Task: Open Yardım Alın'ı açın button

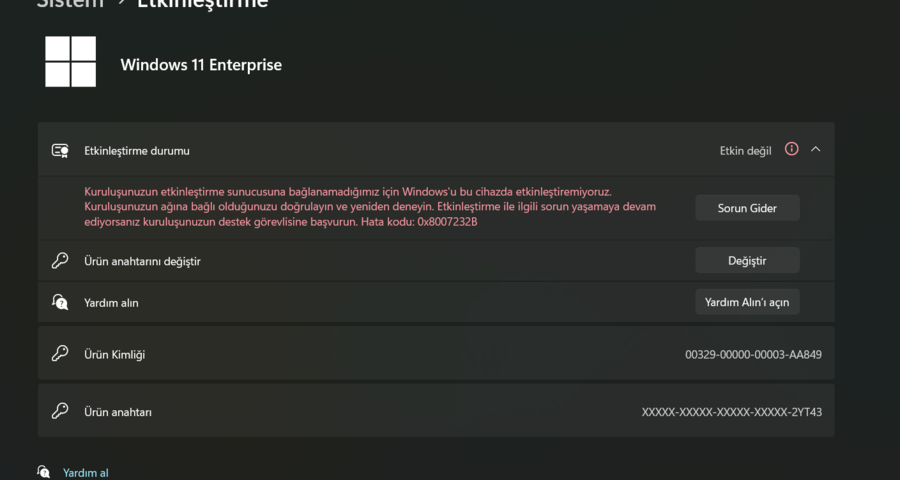Action: click(747, 302)
